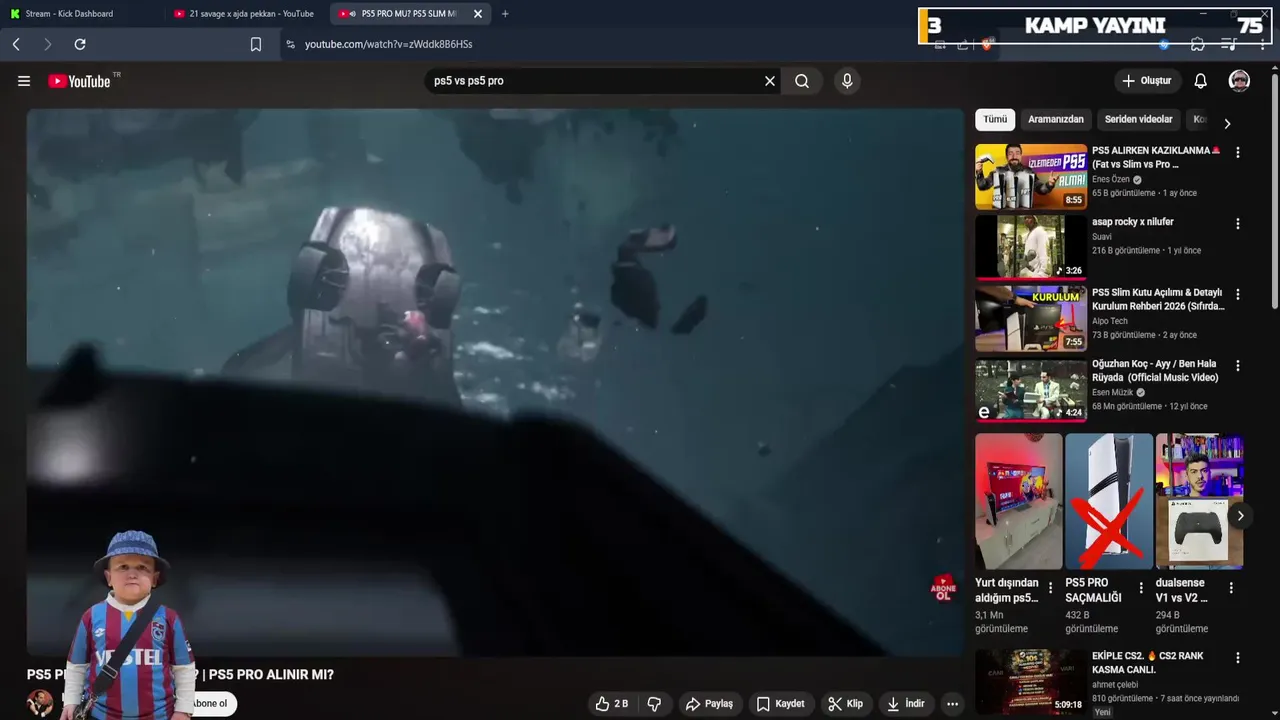Open options for dualsense V1 vs V2 short

[1231, 588]
